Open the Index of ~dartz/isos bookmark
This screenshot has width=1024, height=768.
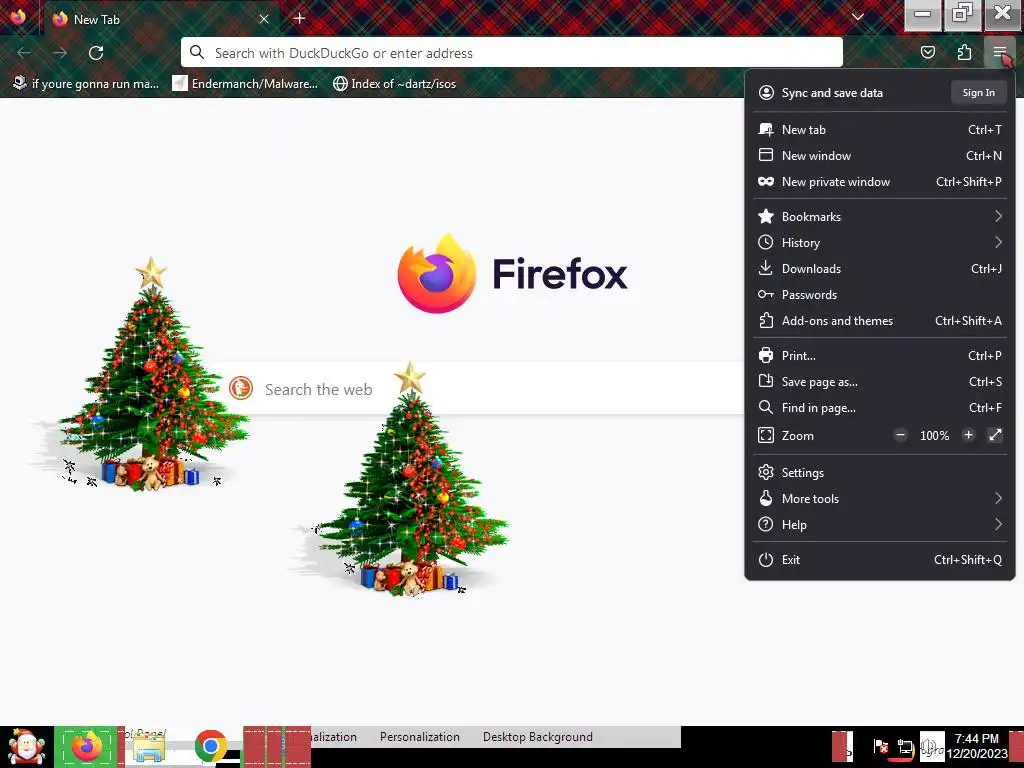point(394,84)
